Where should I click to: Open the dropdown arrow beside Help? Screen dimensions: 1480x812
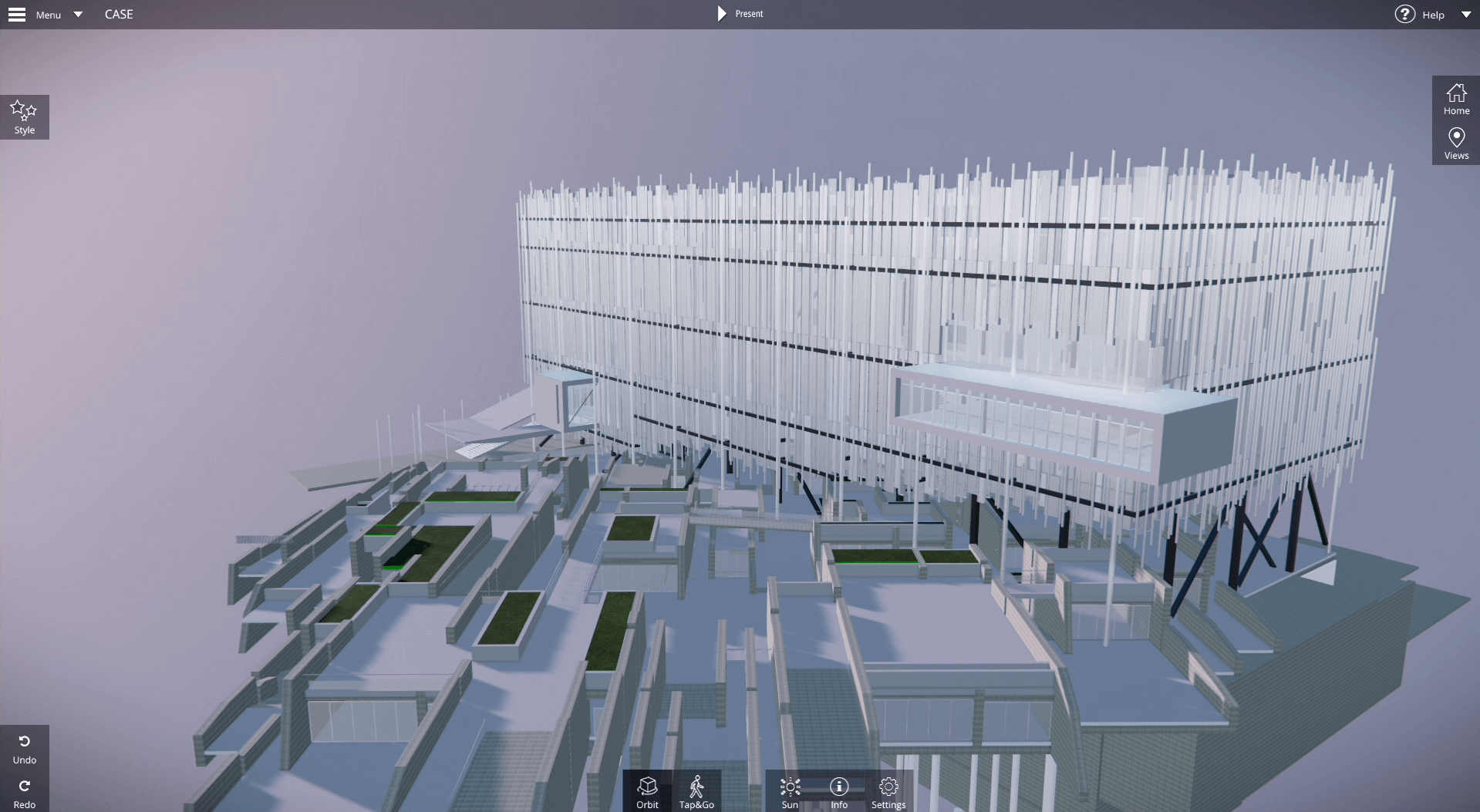tap(1467, 14)
